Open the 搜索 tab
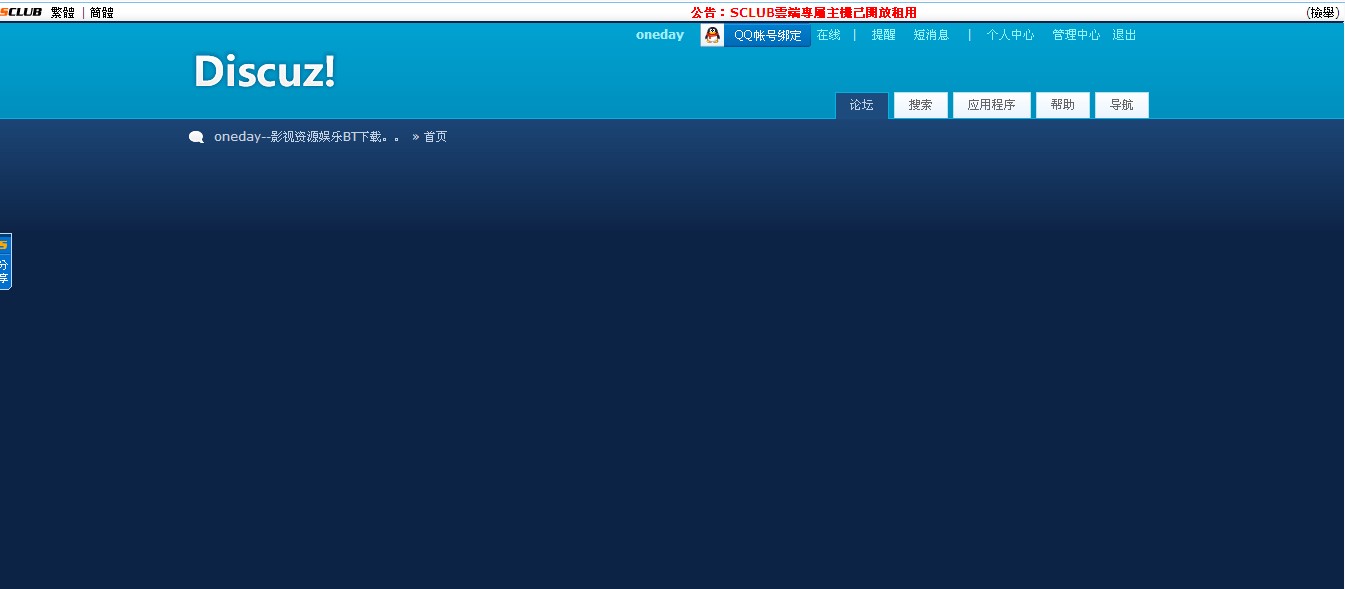The image size is (1345, 589). (x=920, y=105)
